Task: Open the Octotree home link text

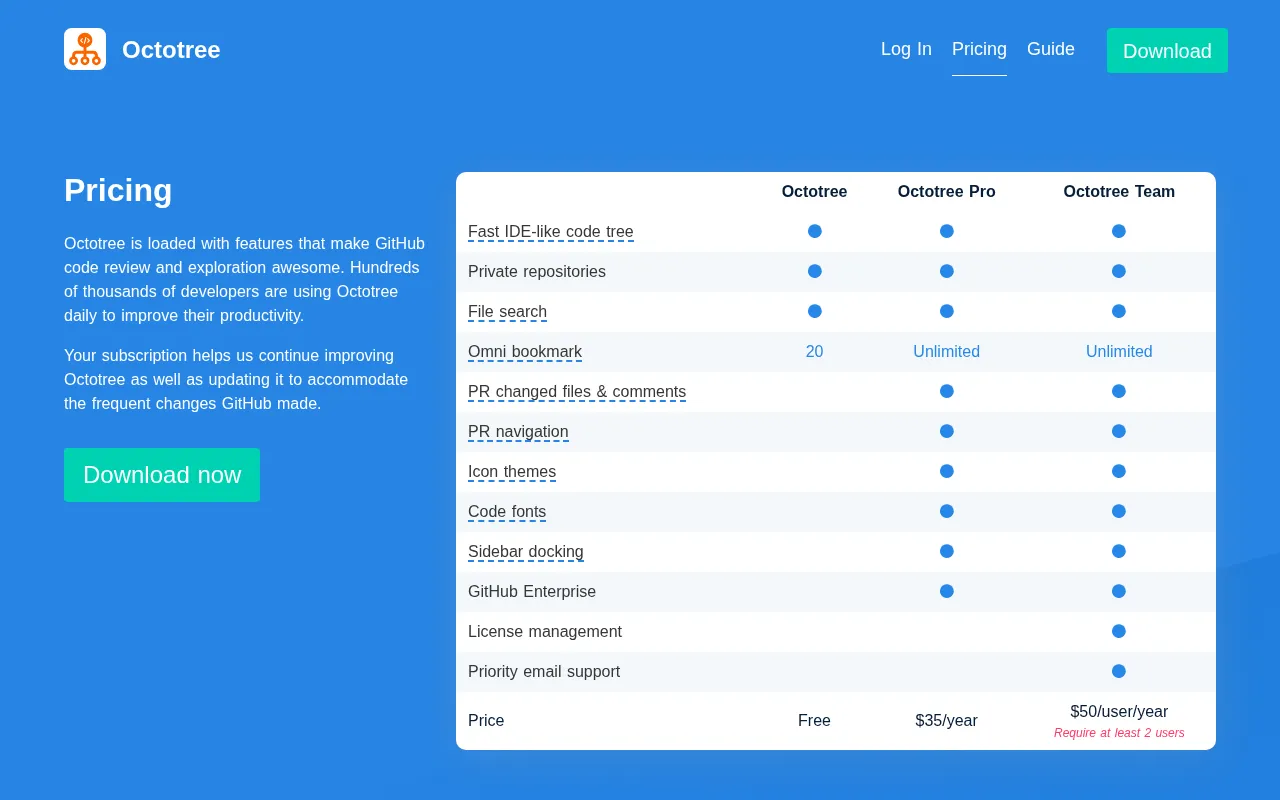Action: pyautogui.click(x=171, y=50)
